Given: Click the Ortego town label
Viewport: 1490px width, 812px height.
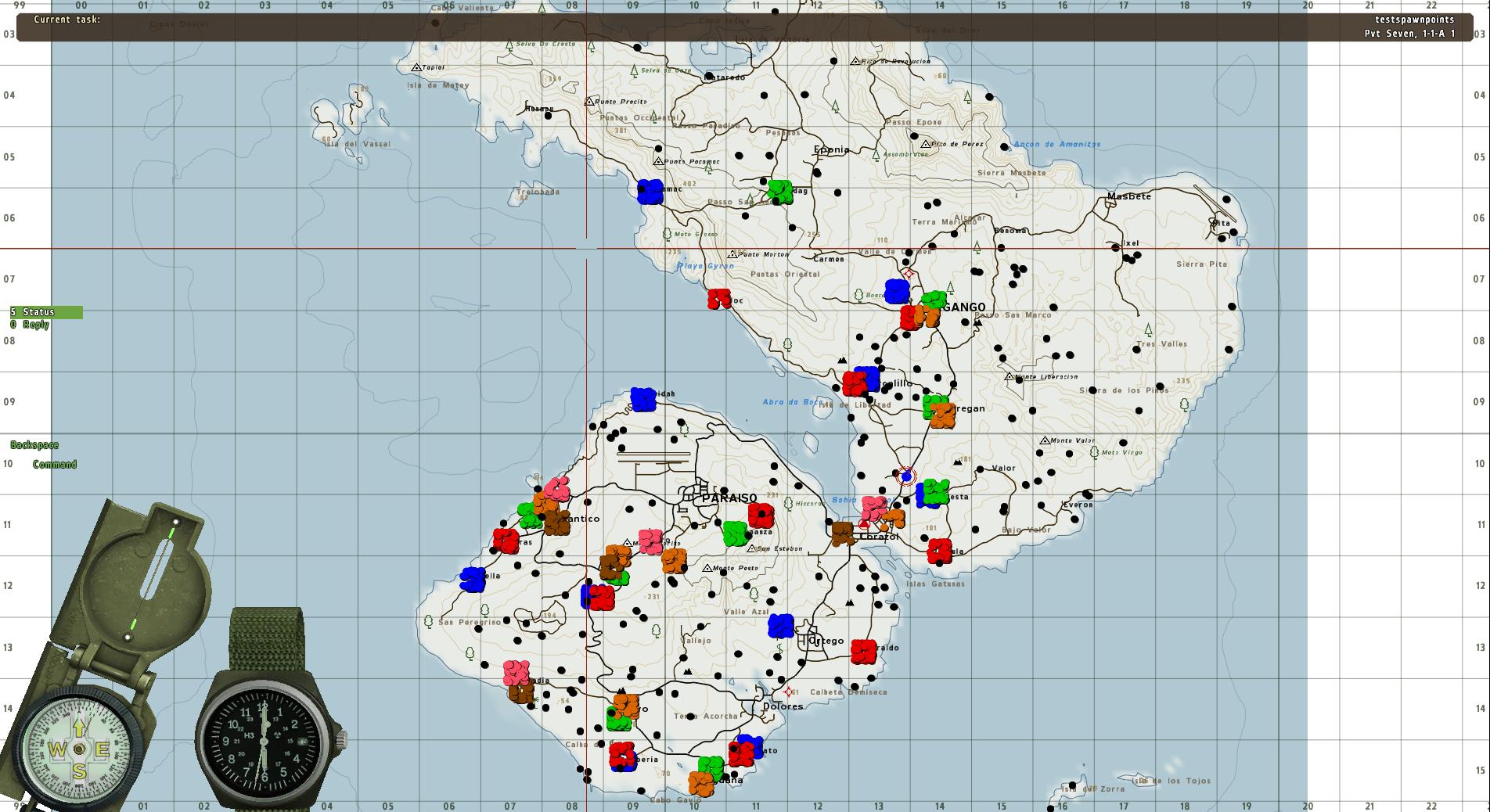Looking at the screenshot, I should tap(827, 641).
